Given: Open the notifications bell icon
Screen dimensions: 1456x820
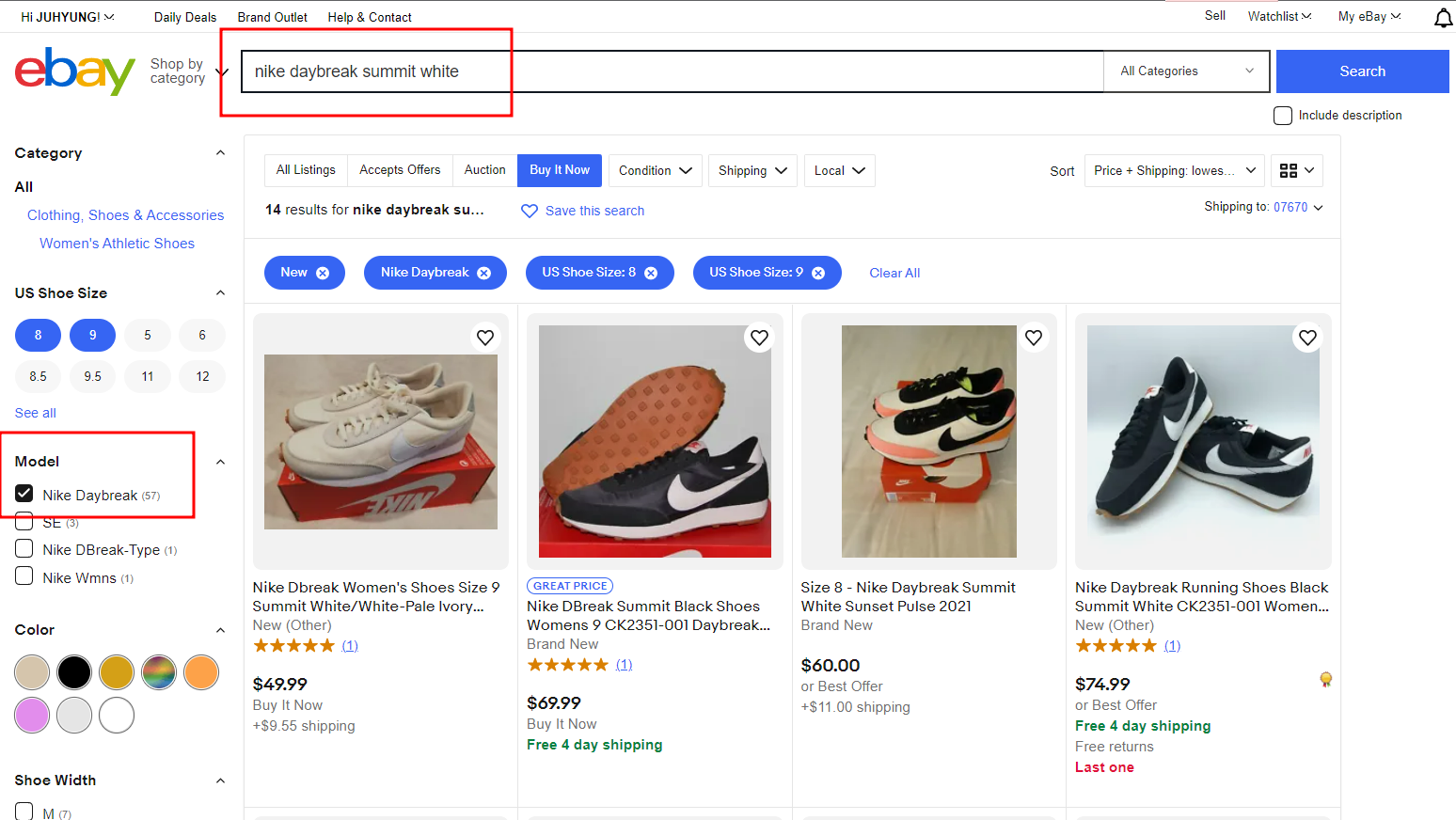Looking at the screenshot, I should point(1443,18).
